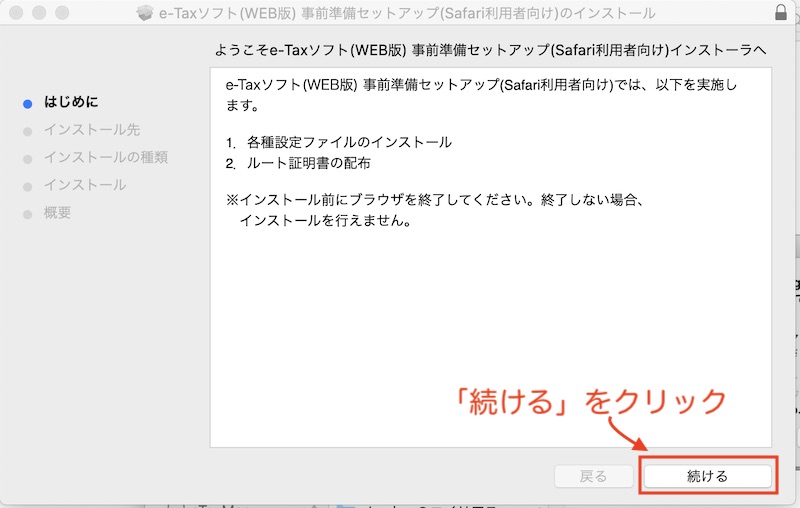The height and width of the screenshot is (508, 800).
Task: Click the red close window button
Action: 16,12
